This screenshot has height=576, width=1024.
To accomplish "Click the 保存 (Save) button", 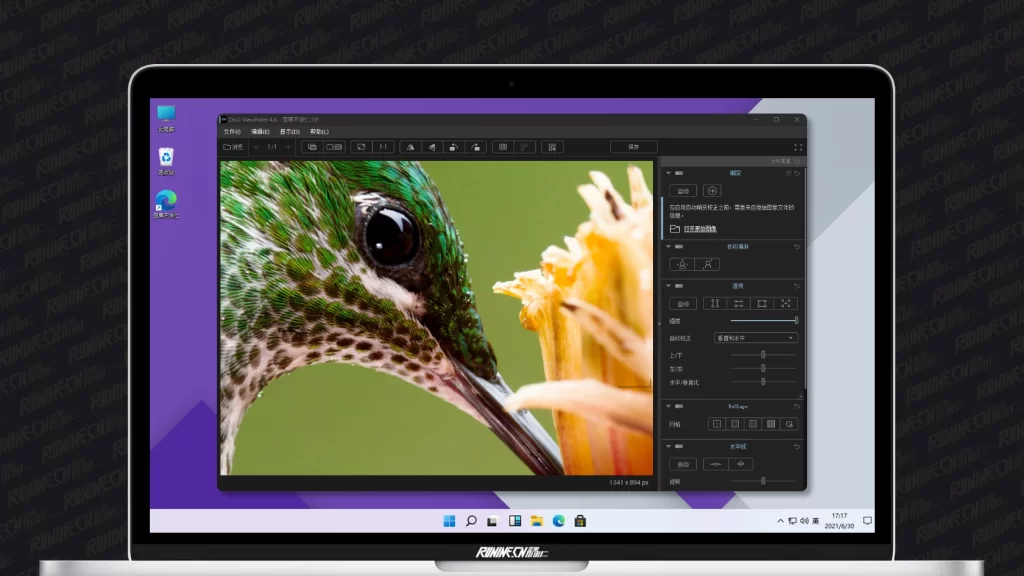I will 633,147.
